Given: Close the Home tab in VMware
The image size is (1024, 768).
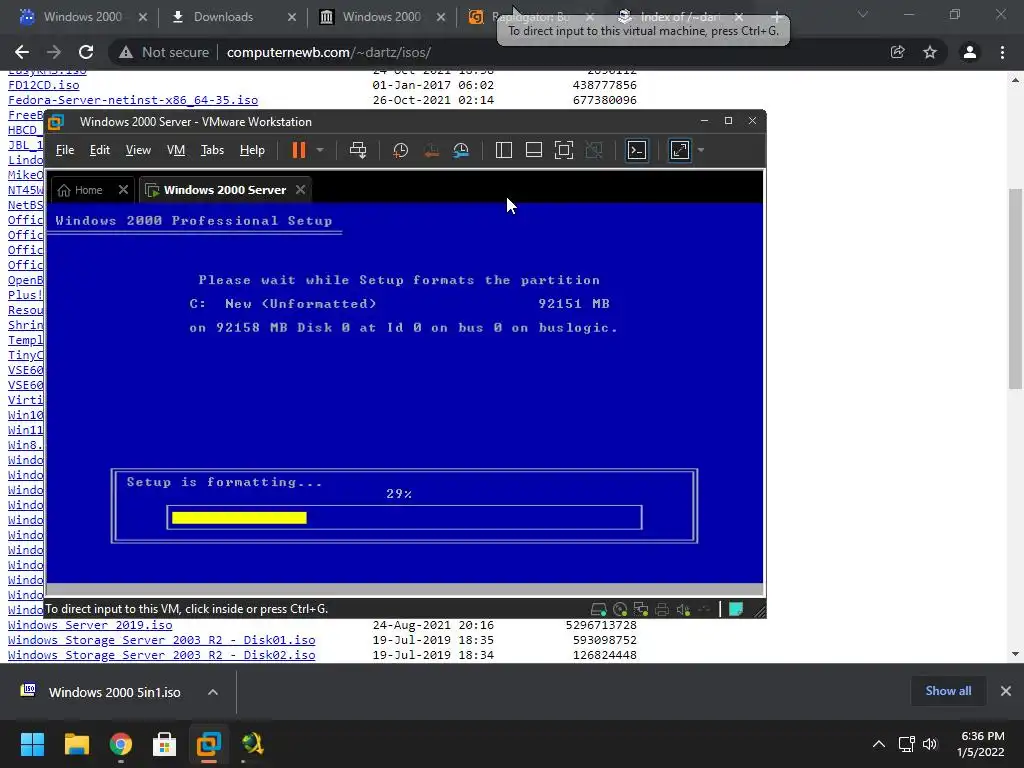Looking at the screenshot, I should [123, 189].
